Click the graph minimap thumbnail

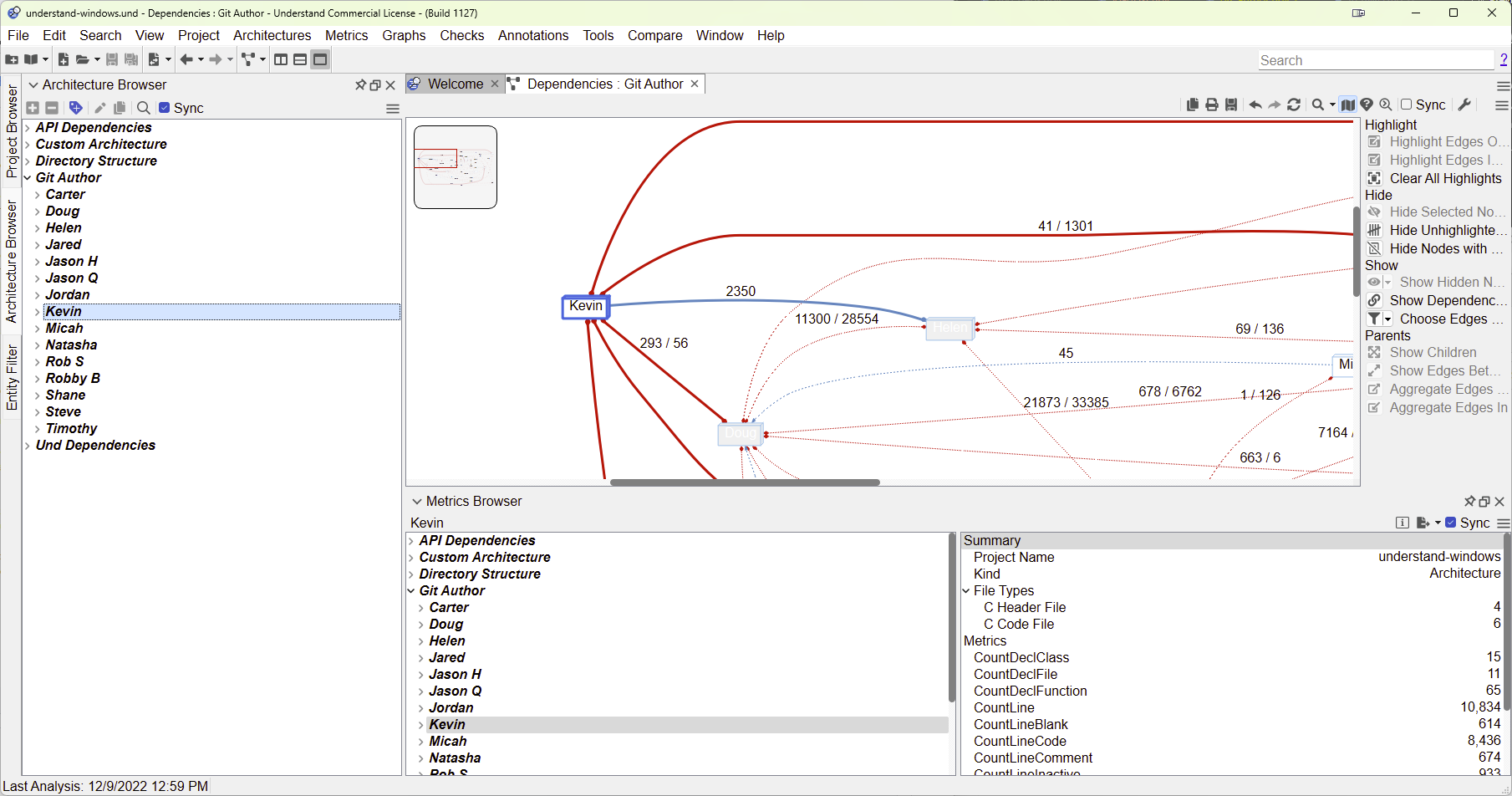pyautogui.click(x=456, y=167)
